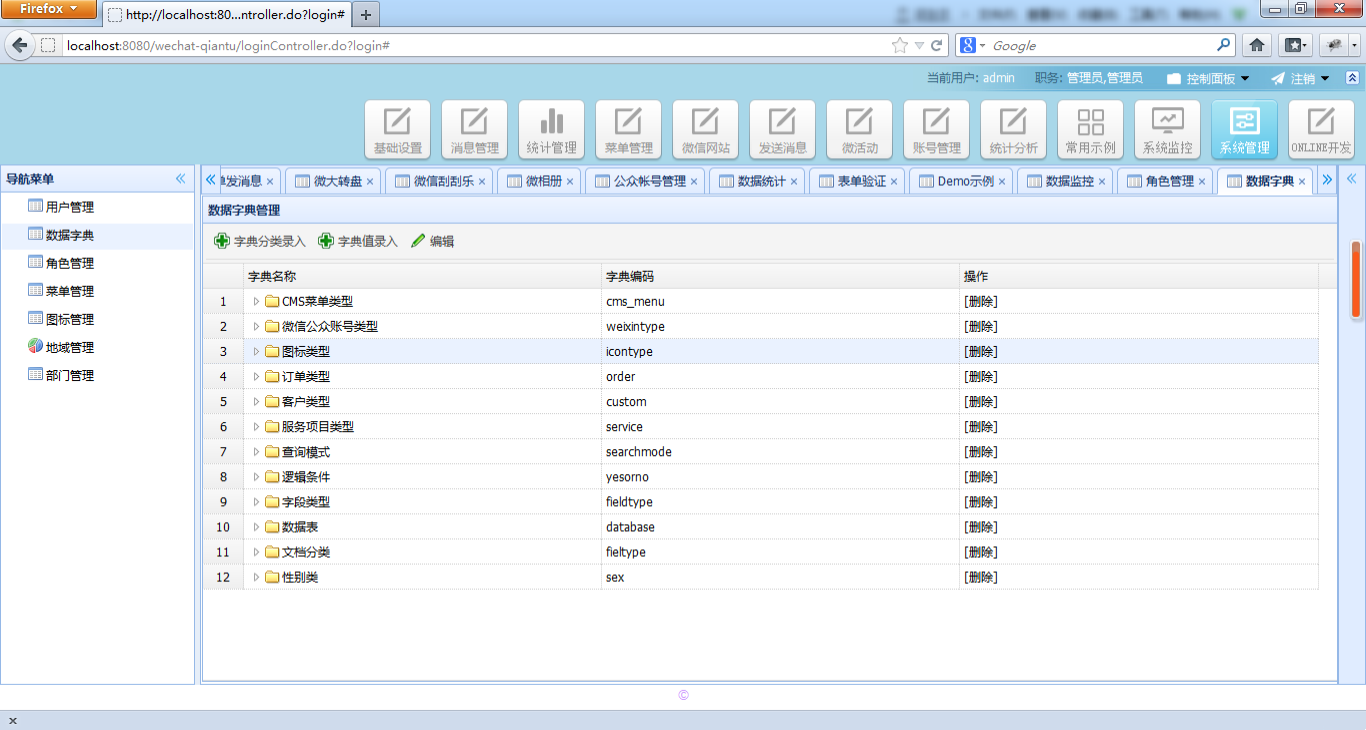
Task: Expand the 图标类型 tree node
Action: coord(256,351)
